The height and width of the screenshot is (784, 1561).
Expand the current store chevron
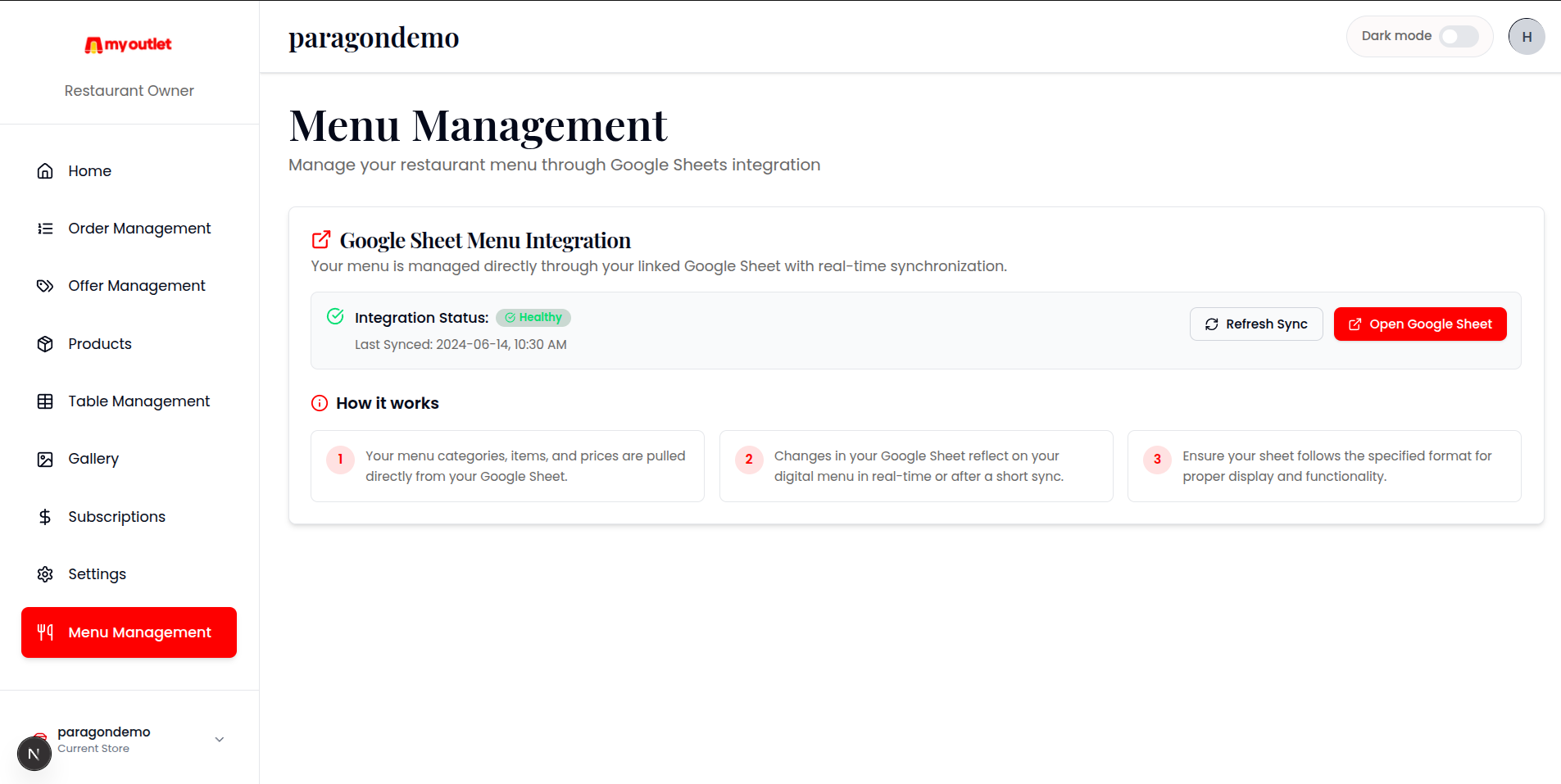[x=220, y=739]
